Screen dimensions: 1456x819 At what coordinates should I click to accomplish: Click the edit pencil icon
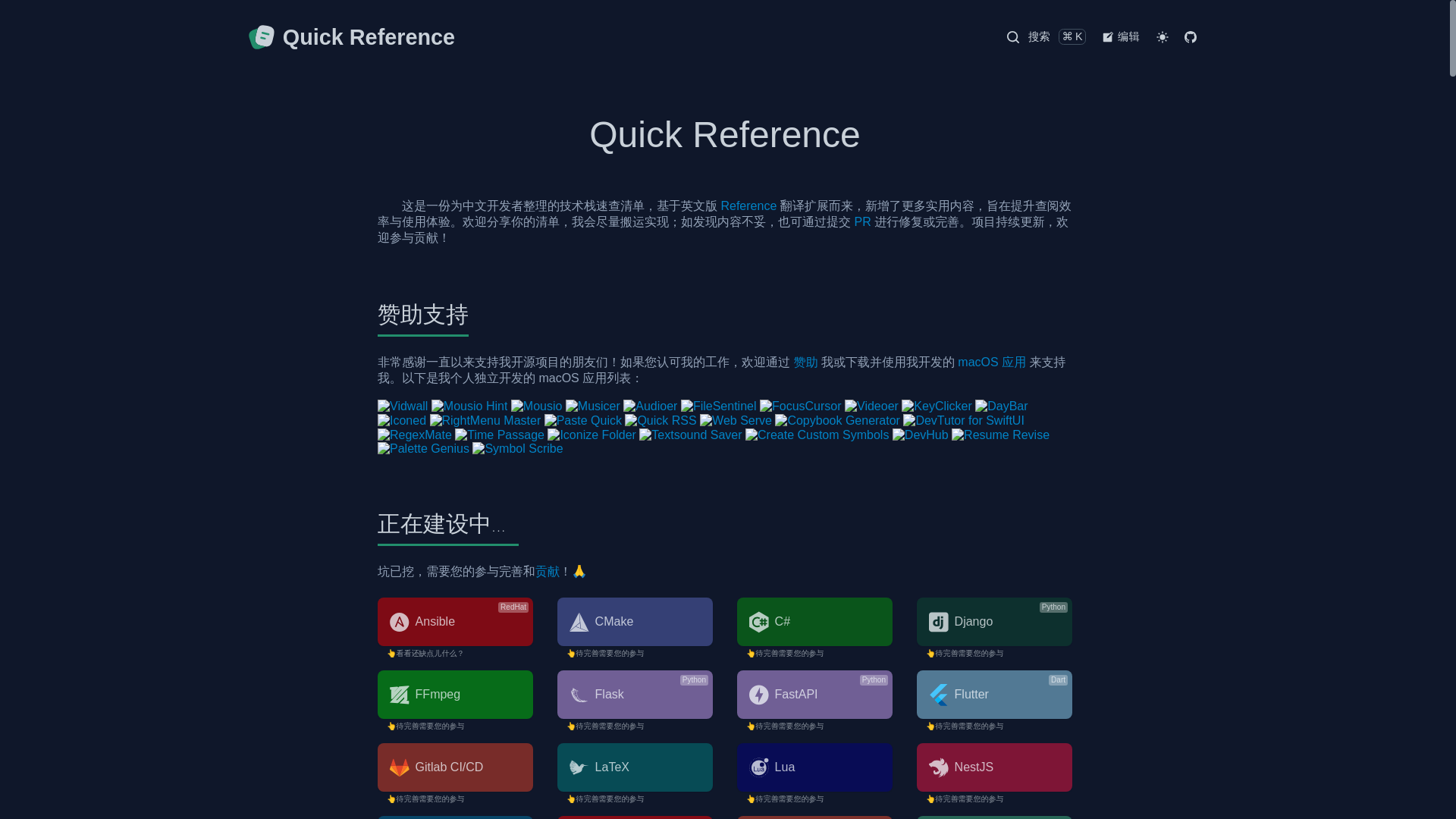(x=1108, y=37)
